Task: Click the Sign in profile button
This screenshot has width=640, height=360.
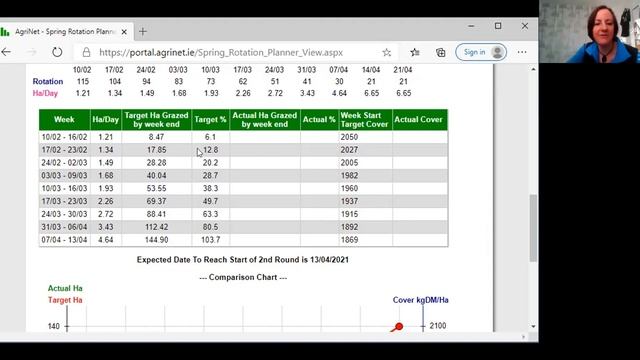Action: [x=481, y=52]
